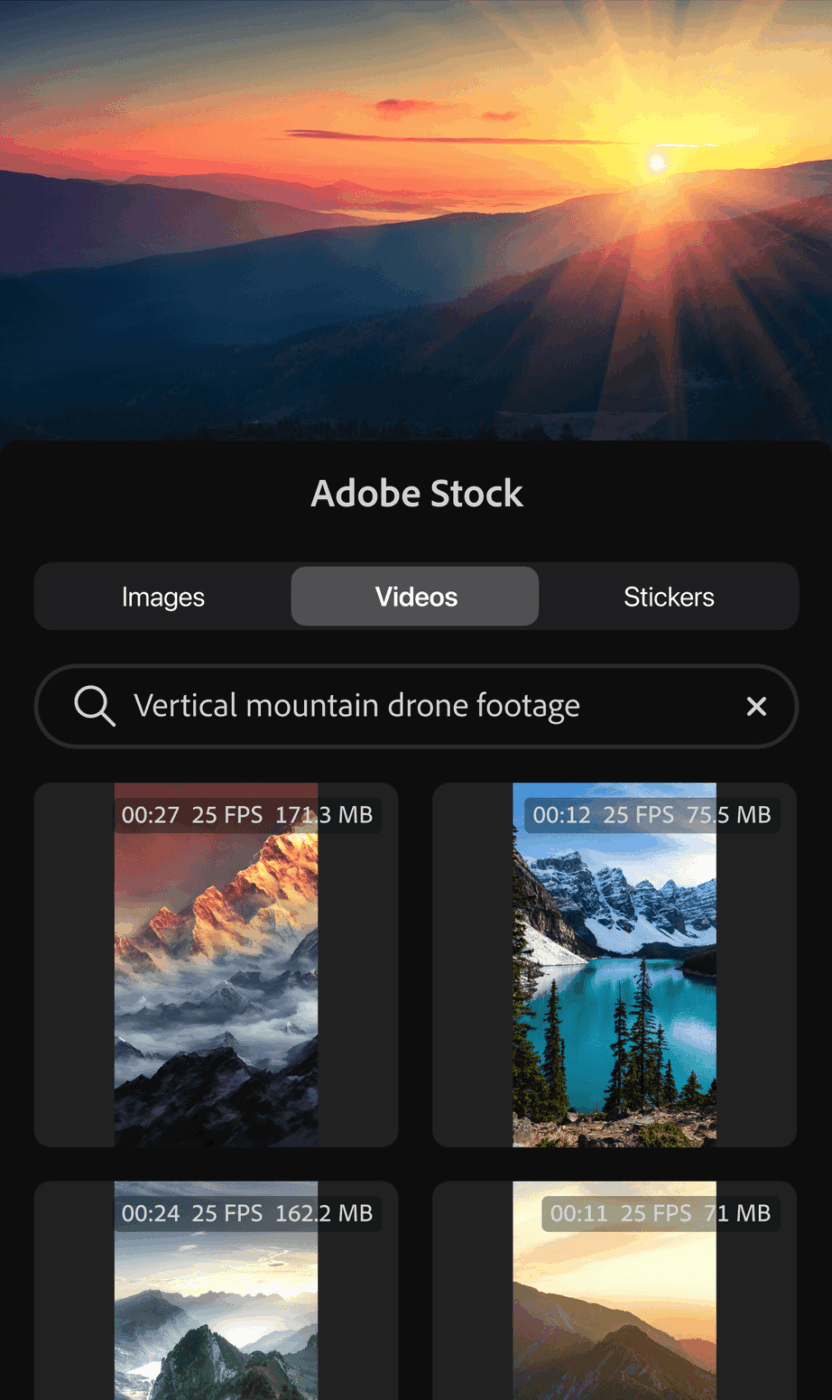The height and width of the screenshot is (1400, 832).
Task: Click the 00:11 25 FPS 71 MB label
Action: coord(660,1213)
